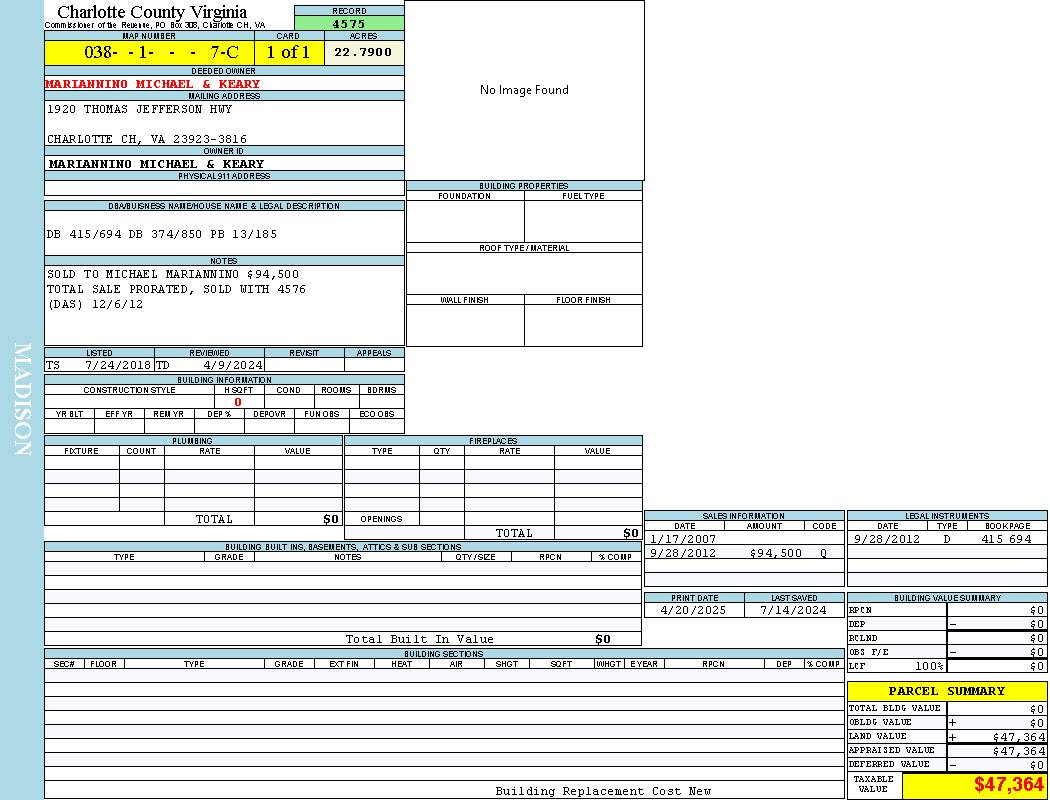Click the legal instrument book/page 415 694
This screenshot has height=800, width=1050.
pos(1005,539)
